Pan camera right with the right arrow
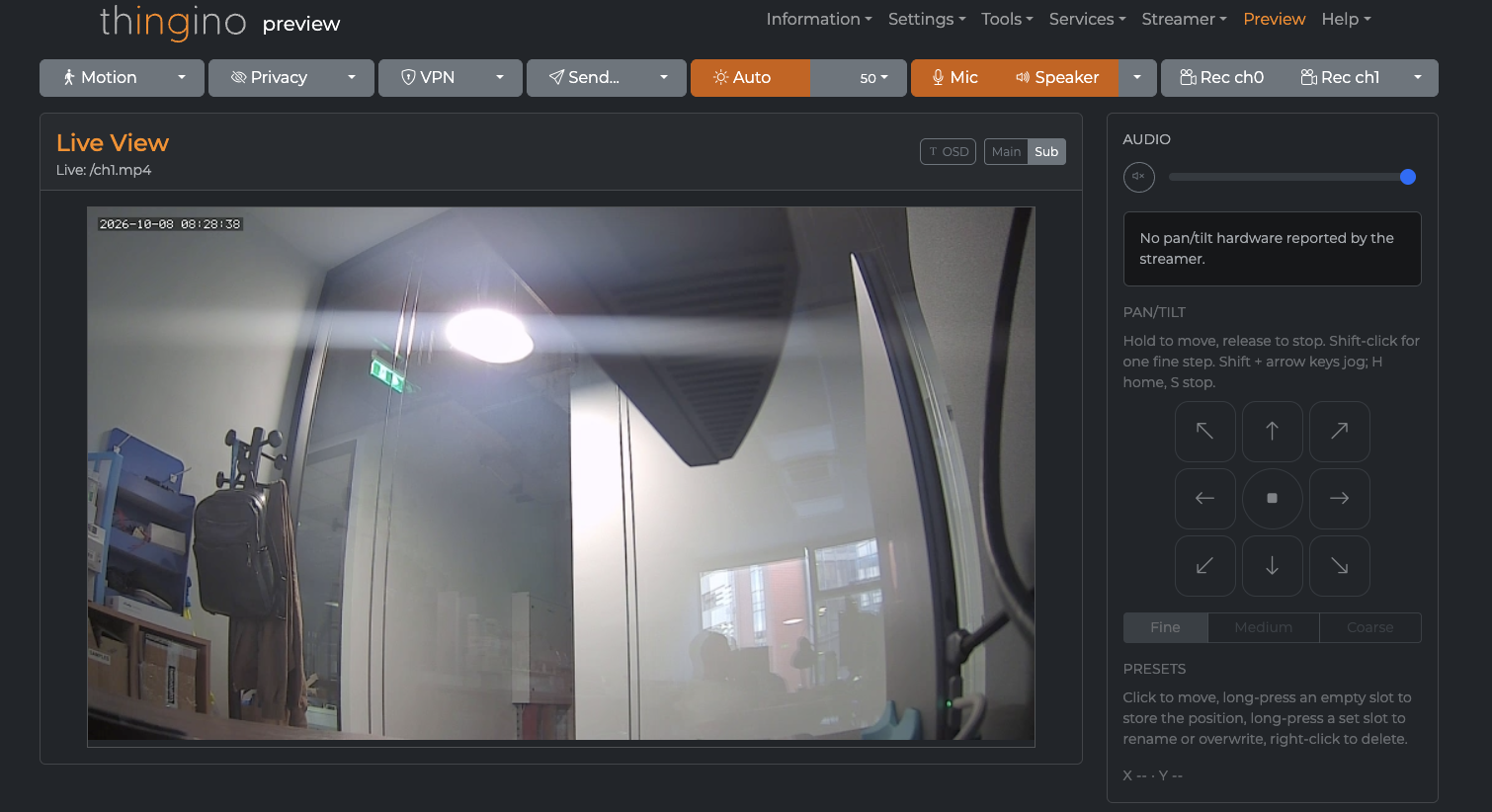Screen dimensions: 1492x812 [x=1339, y=499]
